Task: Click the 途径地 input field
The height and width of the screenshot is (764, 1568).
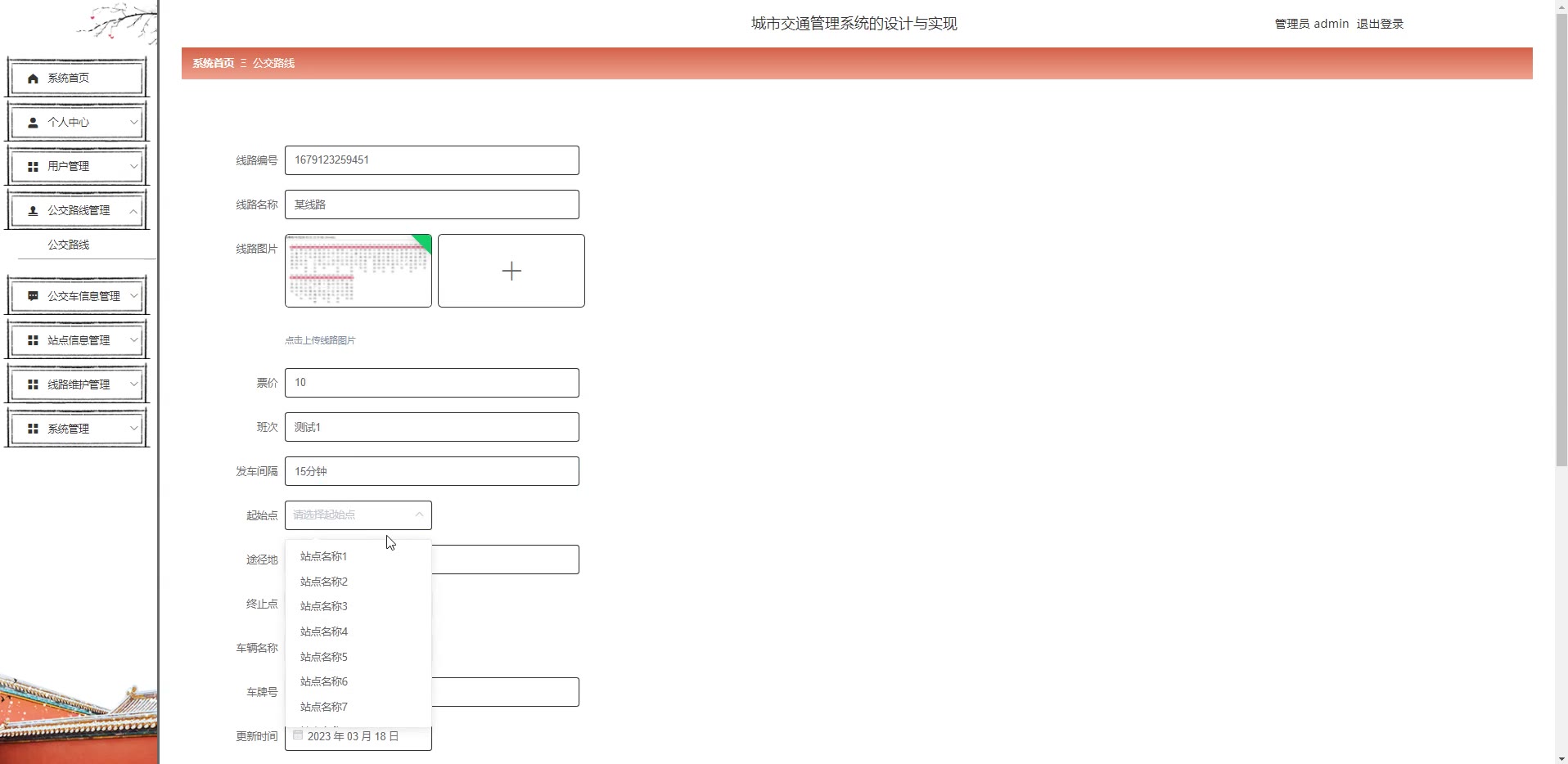Action: (x=506, y=560)
